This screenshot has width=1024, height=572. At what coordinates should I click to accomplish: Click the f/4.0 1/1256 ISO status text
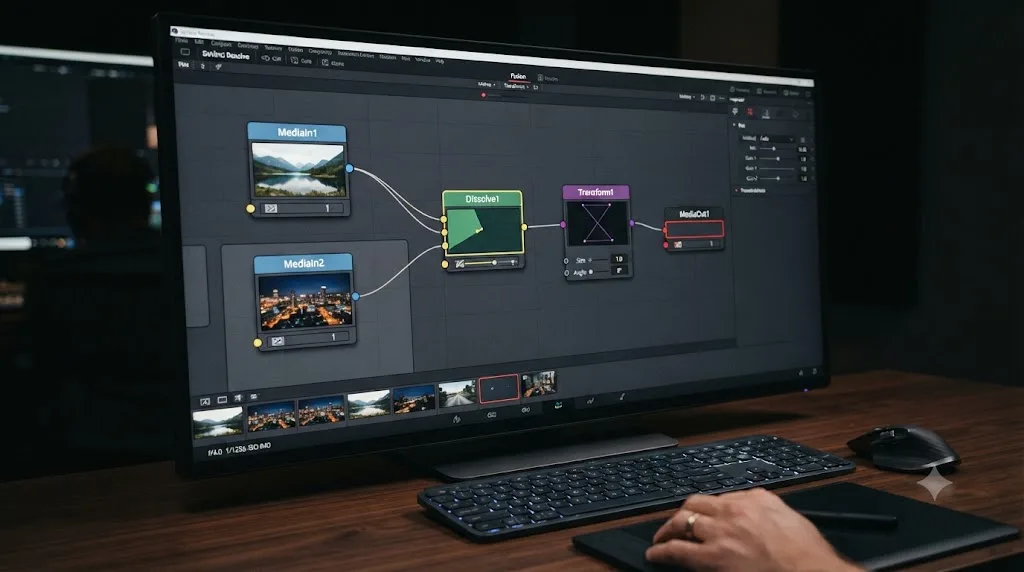coord(239,449)
